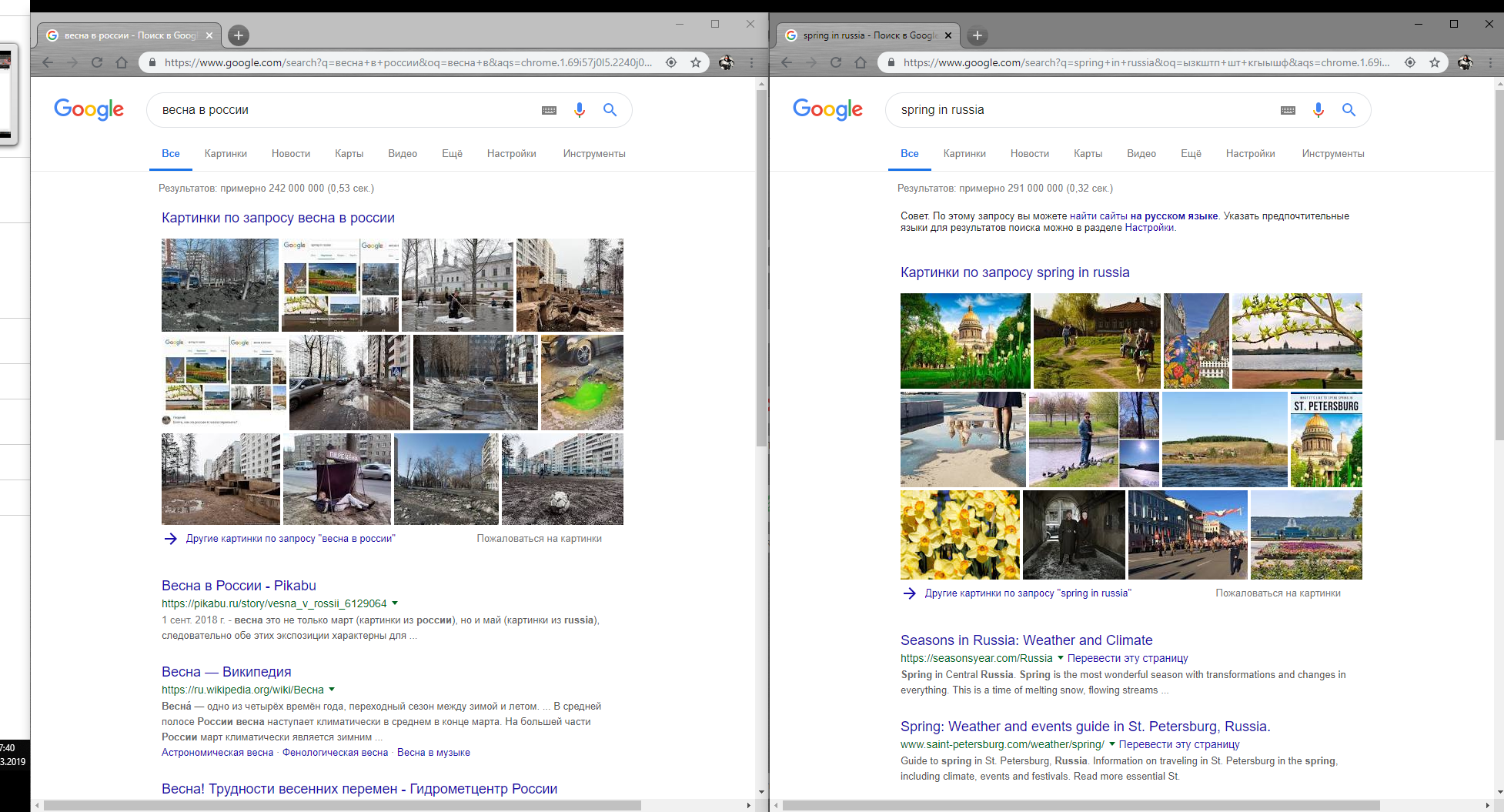
Task: Open 'Seasons in Russia: Weather and Climate' link
Action: coord(1026,640)
